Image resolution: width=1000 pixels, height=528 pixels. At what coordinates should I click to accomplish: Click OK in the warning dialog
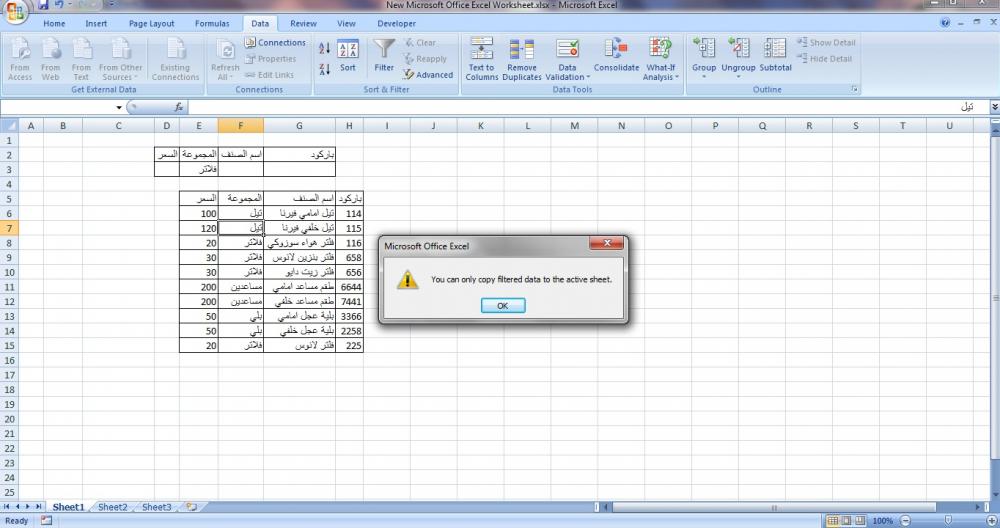503,305
